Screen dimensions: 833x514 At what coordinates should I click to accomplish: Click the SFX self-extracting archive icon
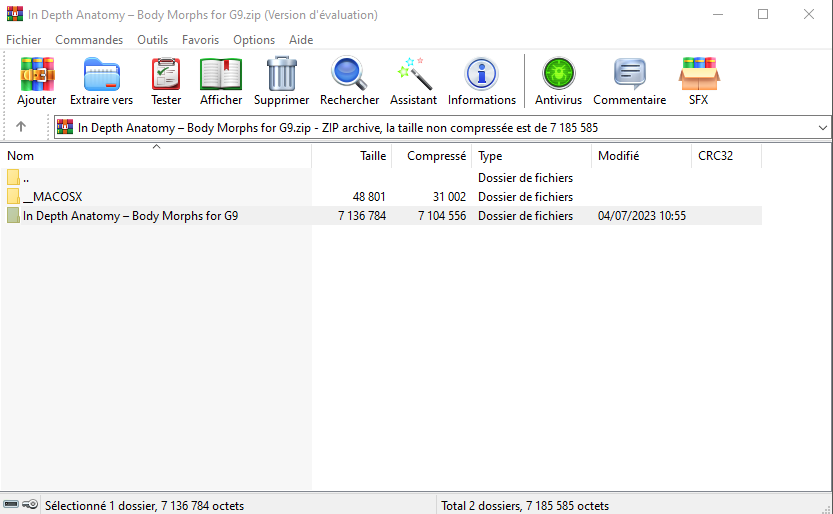coord(699,74)
